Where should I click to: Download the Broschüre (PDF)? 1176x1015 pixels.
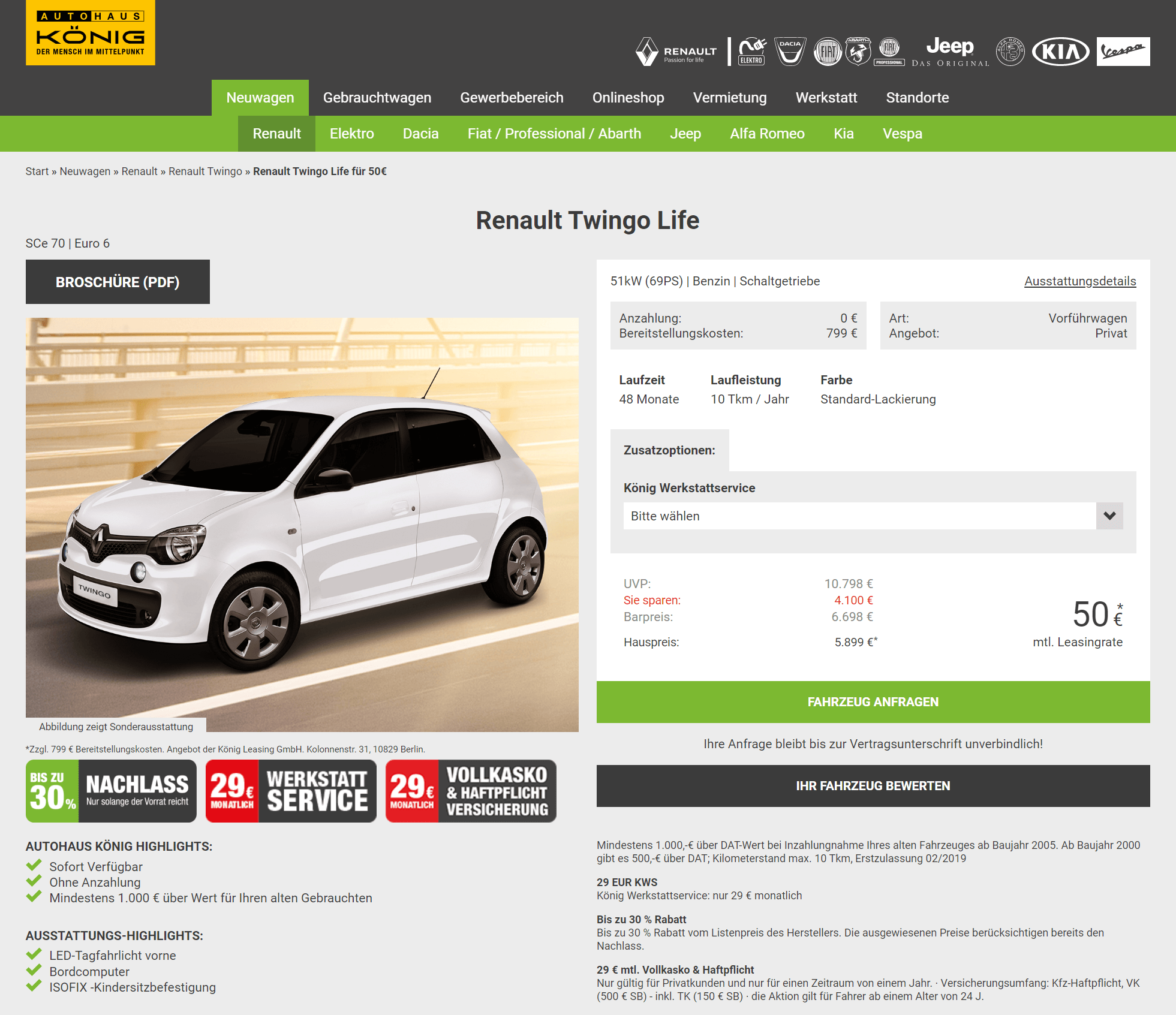point(118,282)
